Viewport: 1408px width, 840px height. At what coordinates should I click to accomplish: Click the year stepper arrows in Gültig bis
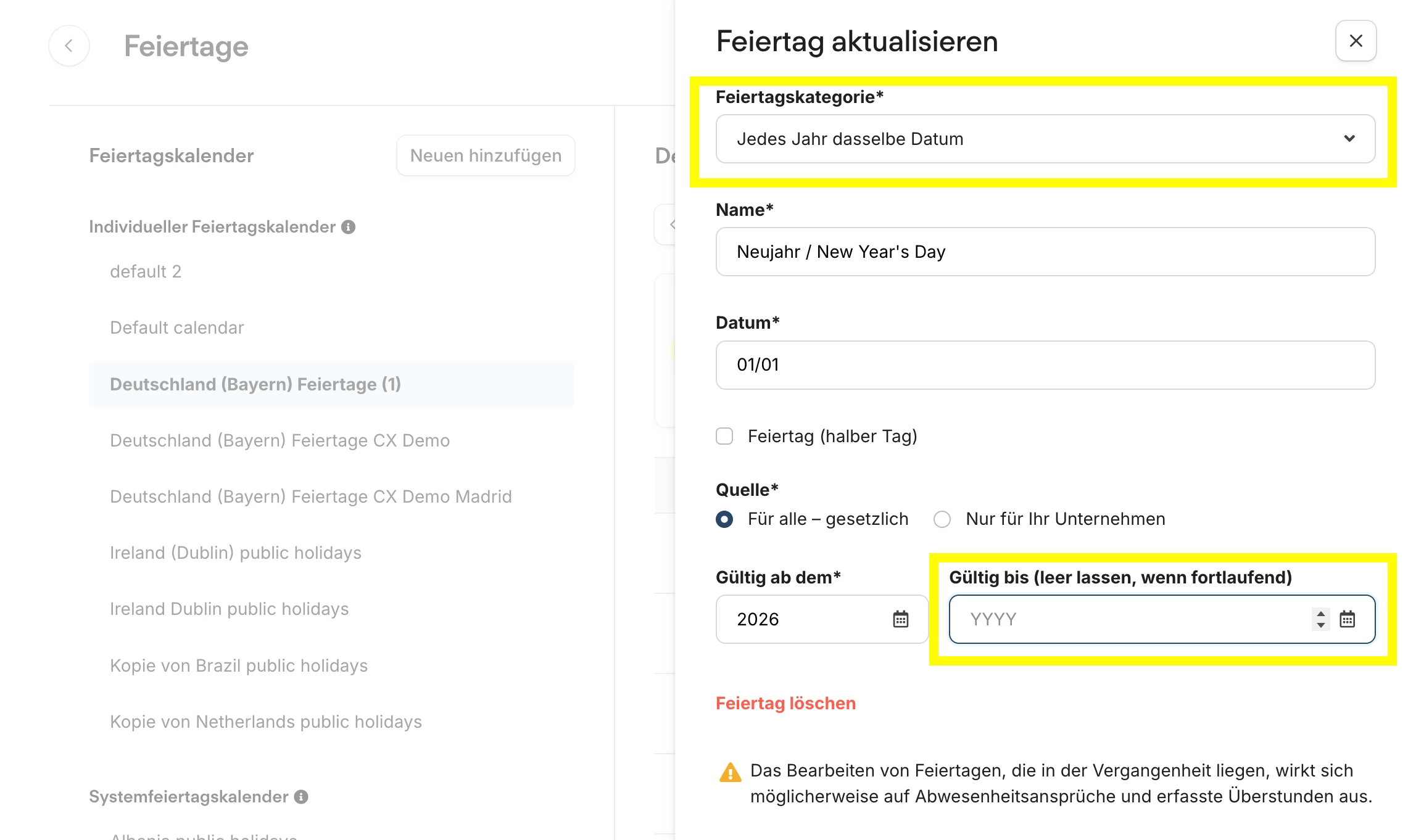tap(1320, 619)
